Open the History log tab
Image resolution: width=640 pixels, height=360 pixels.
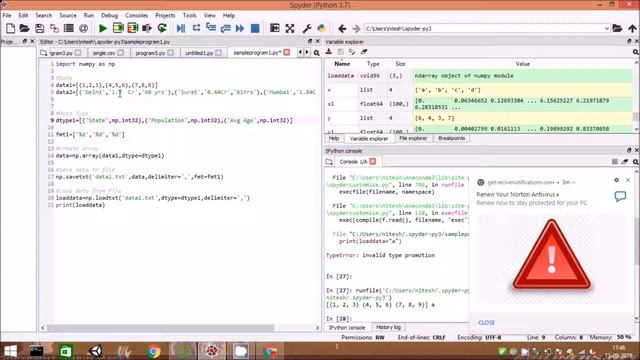tap(388, 327)
